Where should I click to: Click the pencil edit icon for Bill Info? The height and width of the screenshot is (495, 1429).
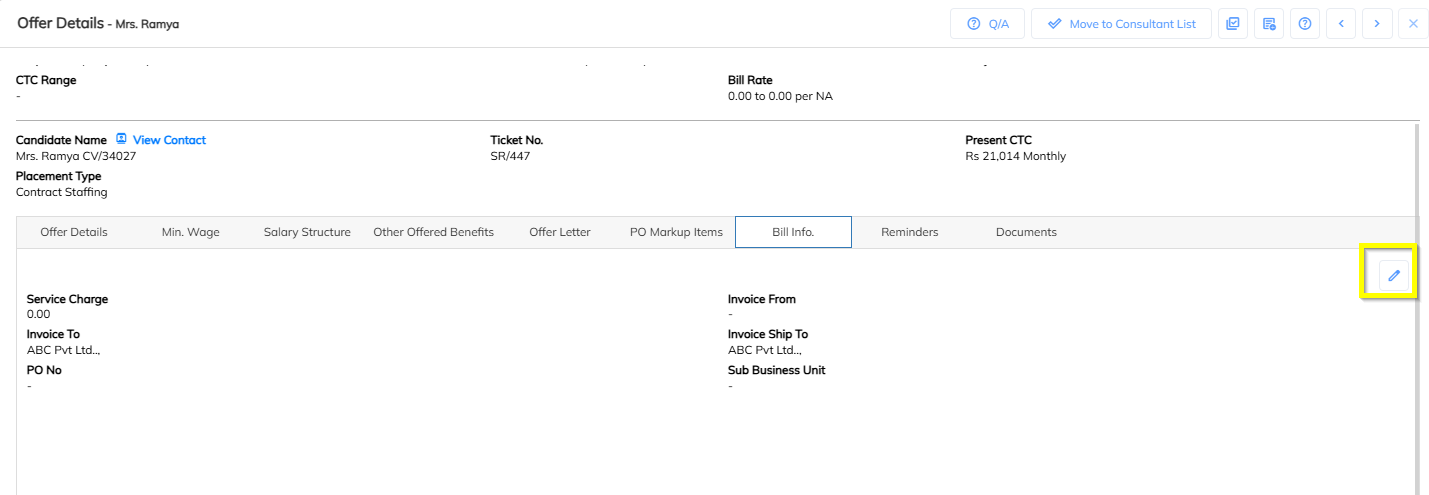1393,275
